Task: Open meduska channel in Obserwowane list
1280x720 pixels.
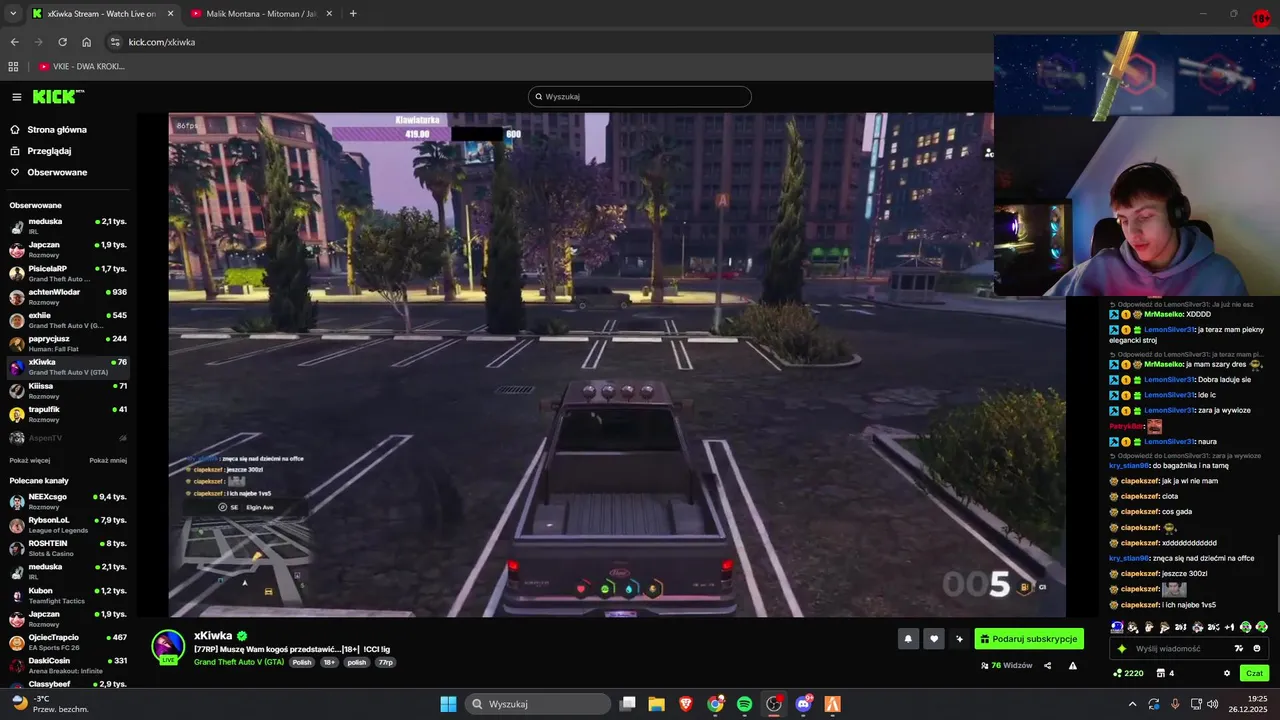Action: coord(68,226)
